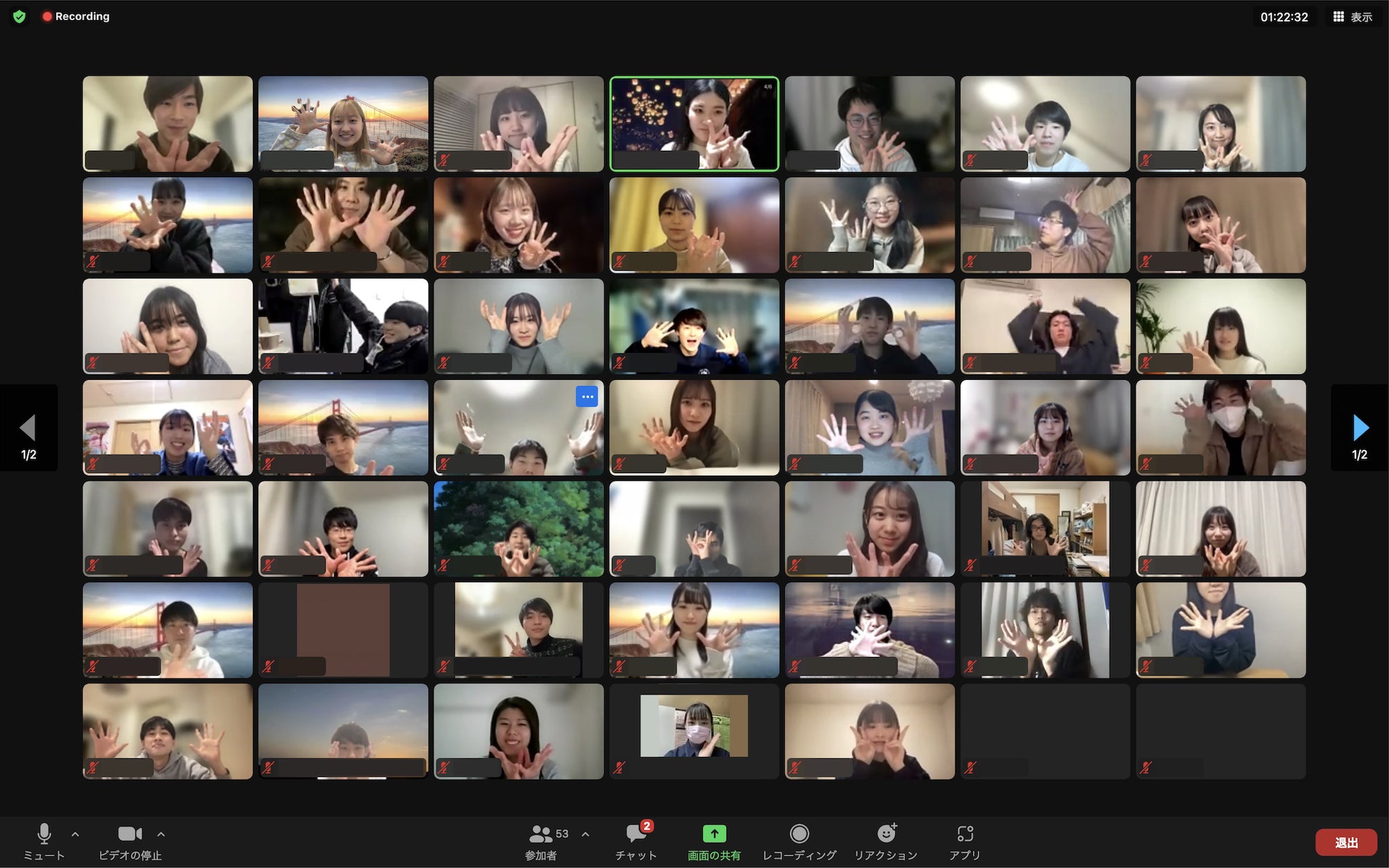
Task: Open the participants panel icon
Action: (540, 834)
